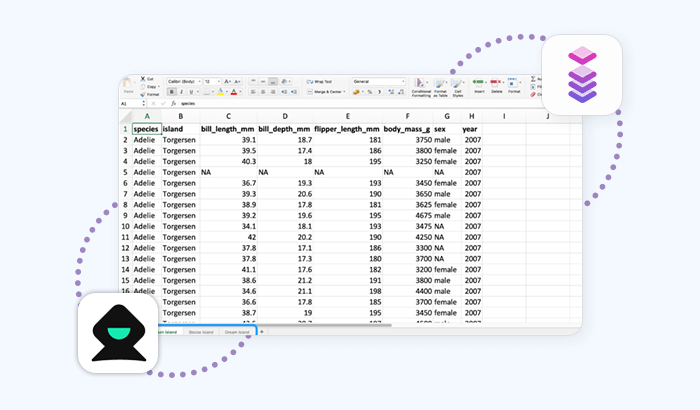Select column C header
The image size is (700, 410).
[228, 117]
